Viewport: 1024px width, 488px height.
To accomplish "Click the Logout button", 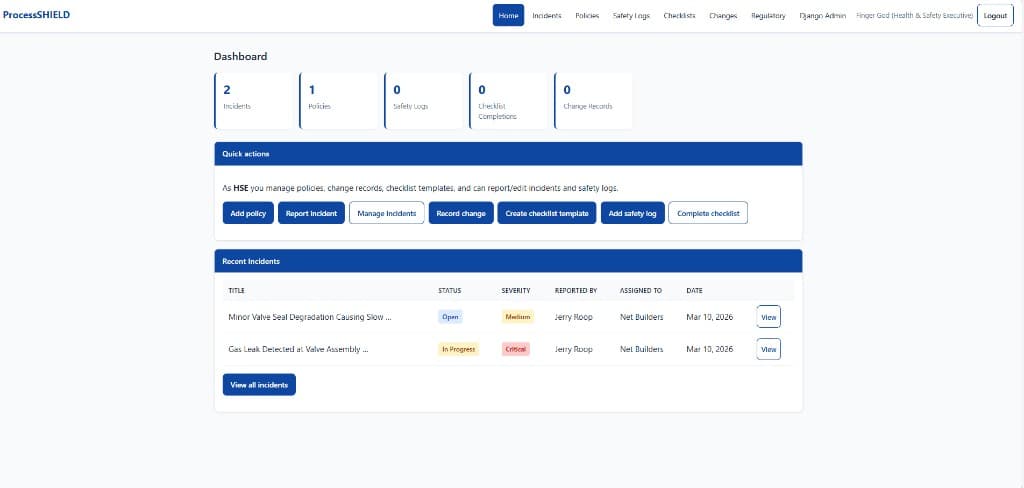I will click(x=995, y=16).
